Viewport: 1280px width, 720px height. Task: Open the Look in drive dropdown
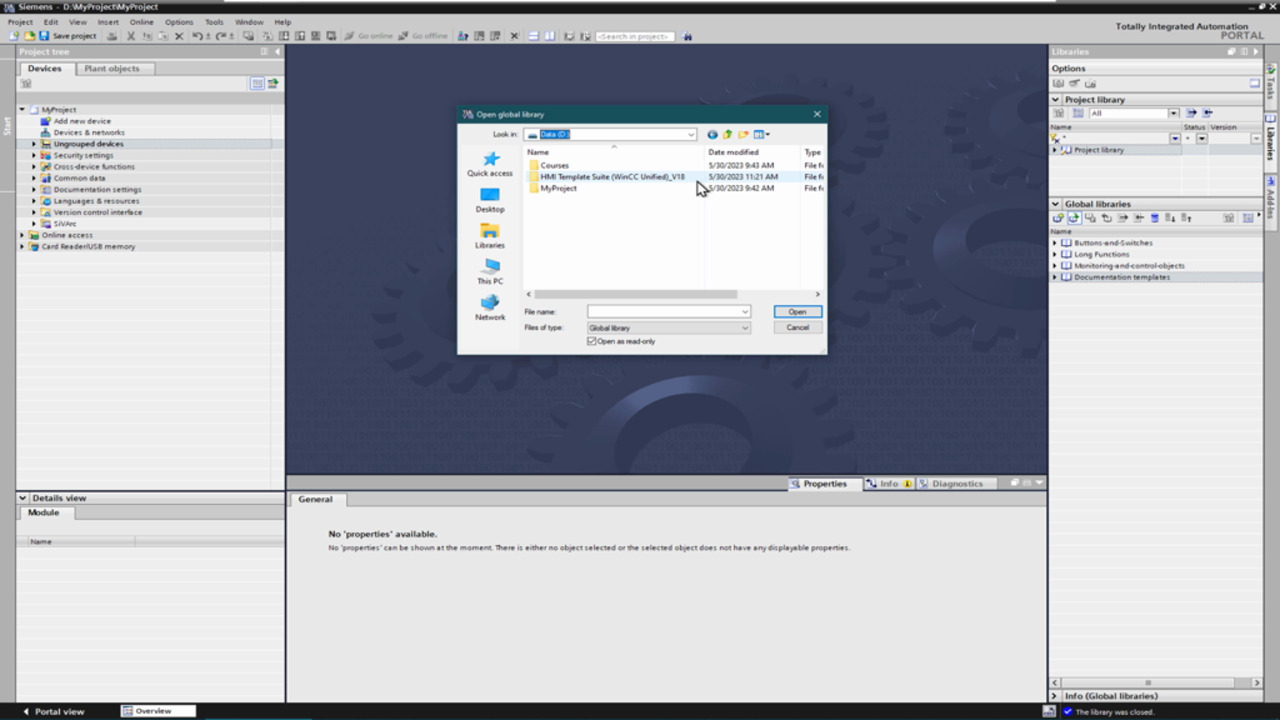[x=690, y=134]
